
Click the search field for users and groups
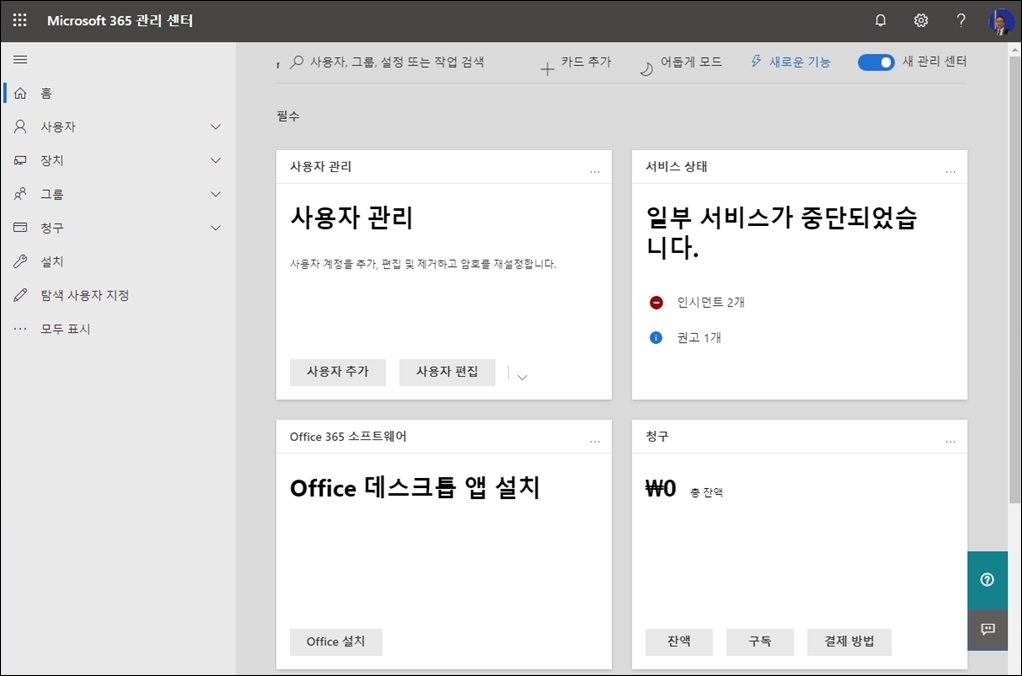pyautogui.click(x=397, y=63)
